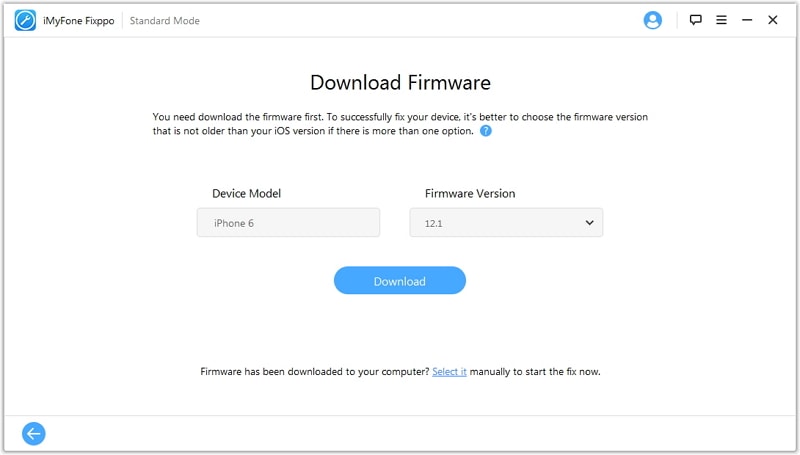Open the feedback chat bubble icon
This screenshot has width=800, height=455.
[696, 20]
